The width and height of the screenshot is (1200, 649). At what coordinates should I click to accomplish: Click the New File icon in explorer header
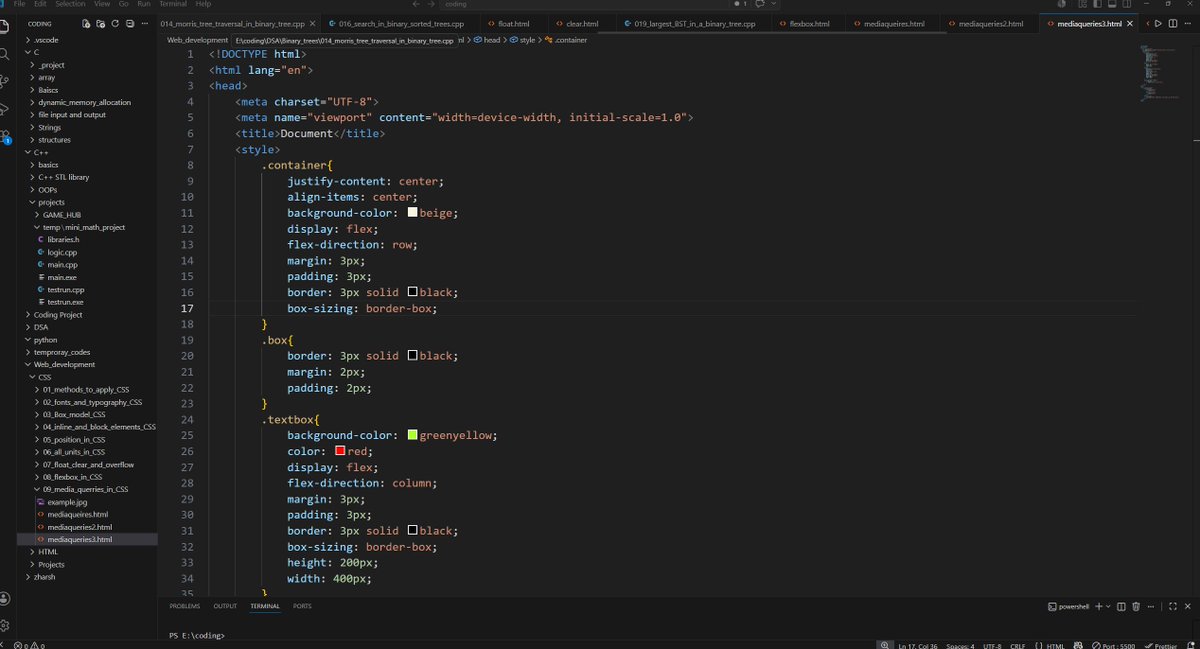click(x=87, y=23)
